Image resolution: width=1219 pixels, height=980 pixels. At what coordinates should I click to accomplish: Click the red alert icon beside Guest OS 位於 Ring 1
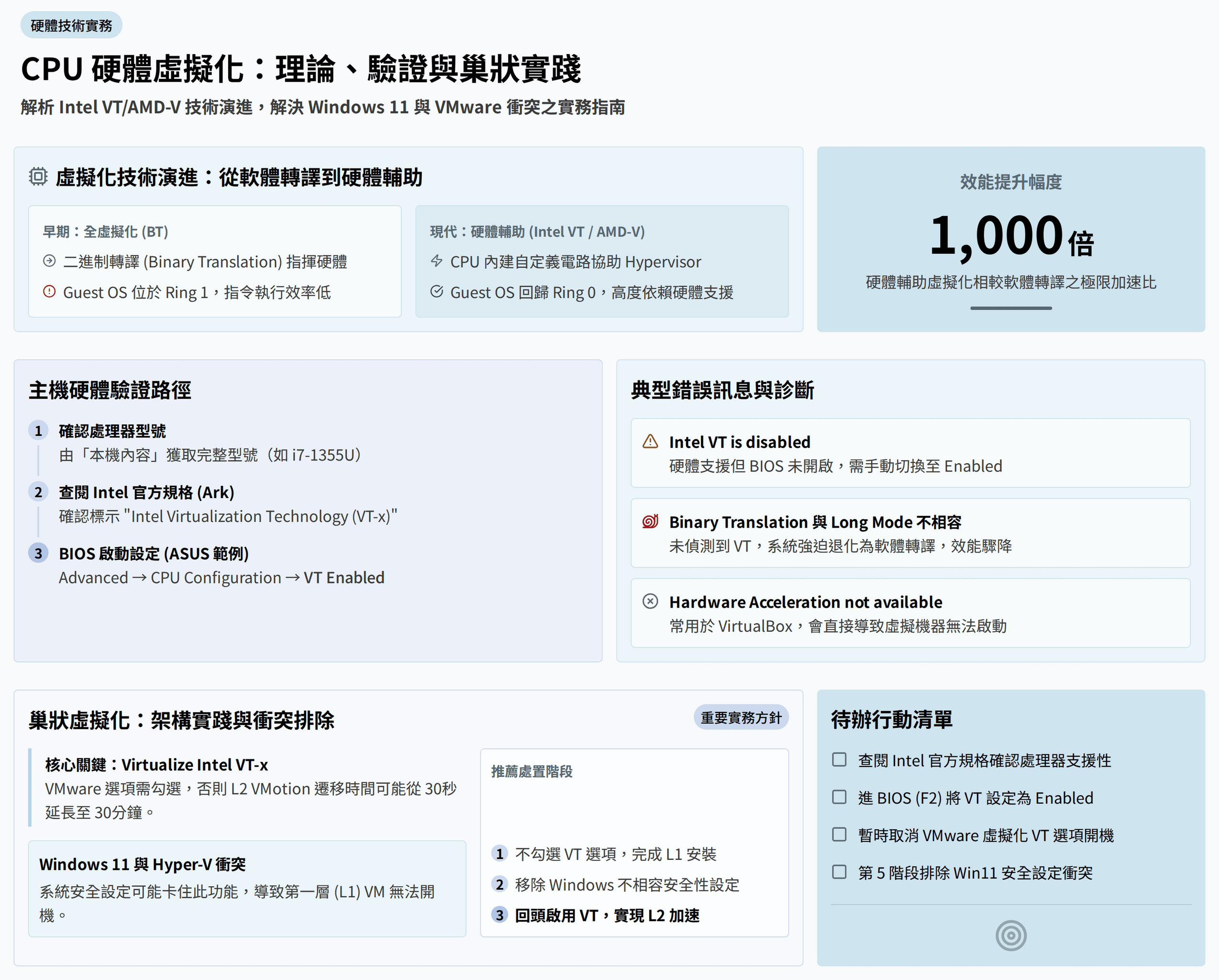click(x=50, y=292)
